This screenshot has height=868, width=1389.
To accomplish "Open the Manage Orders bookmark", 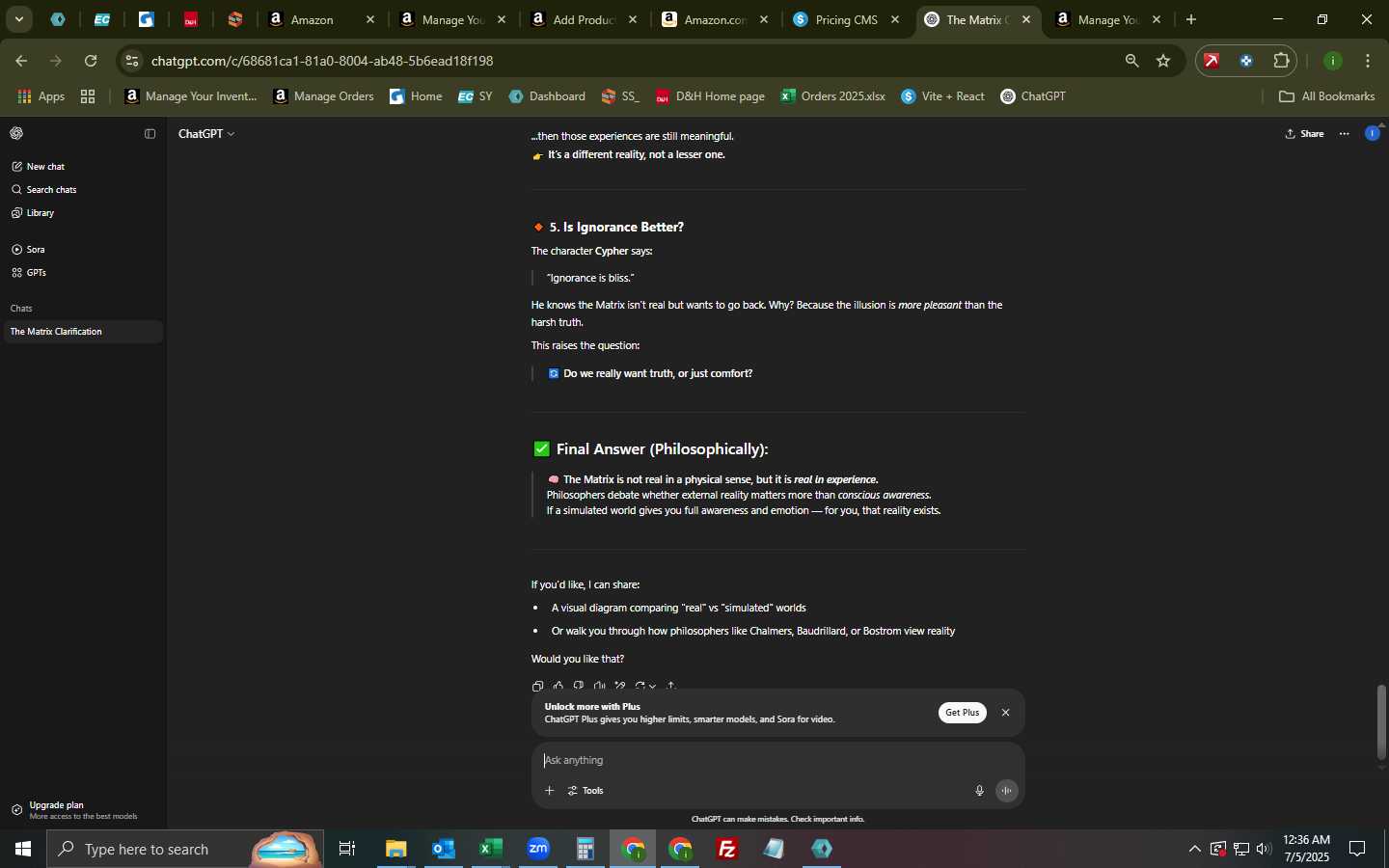I will (324, 96).
